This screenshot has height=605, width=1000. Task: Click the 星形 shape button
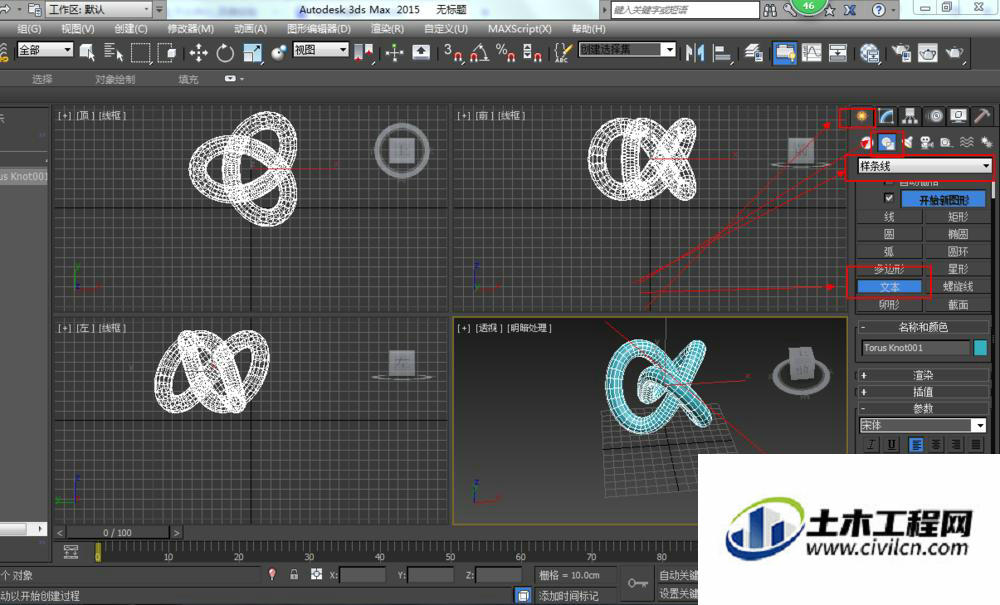tap(957, 269)
